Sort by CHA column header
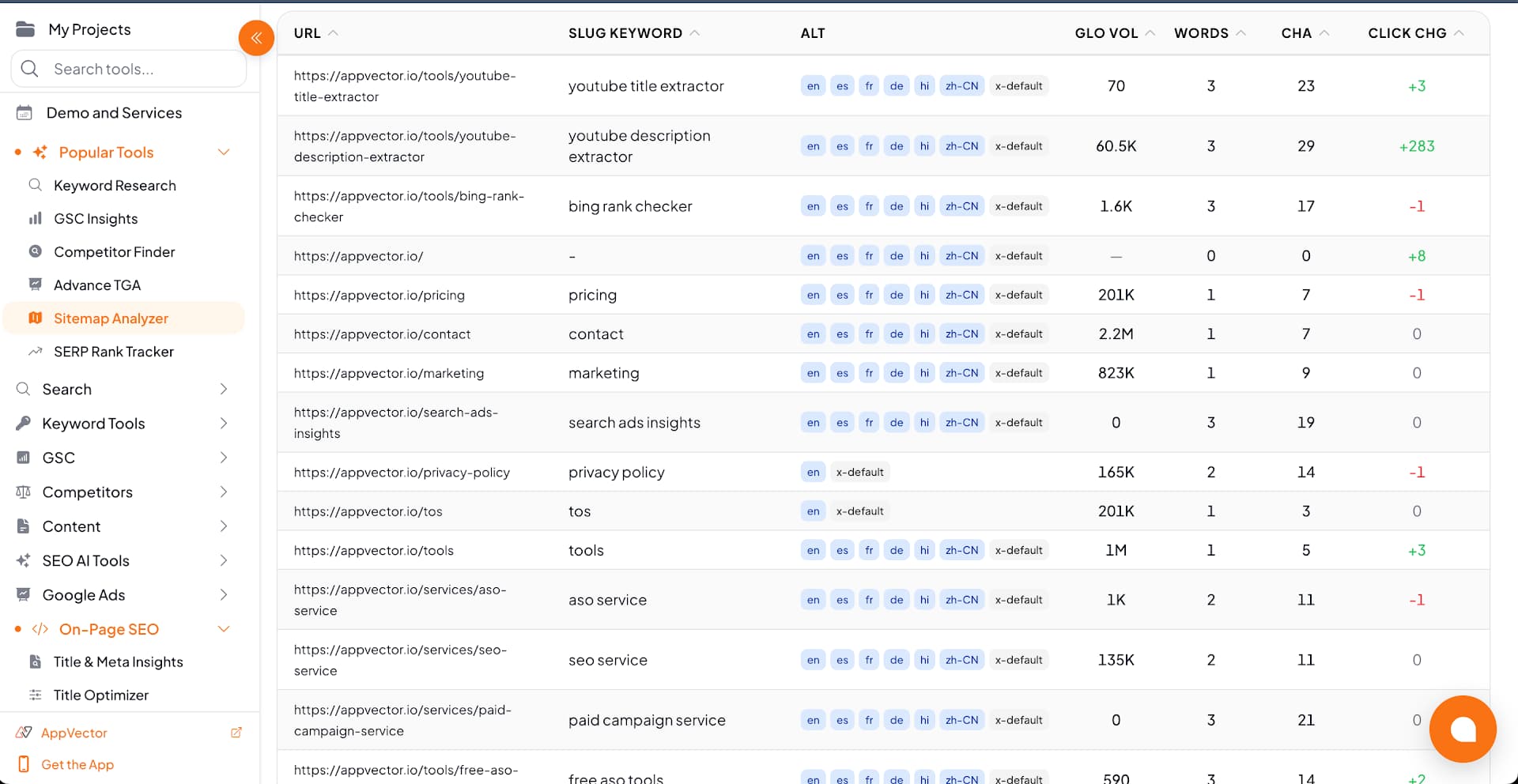The height and width of the screenshot is (784, 1518). (1305, 33)
